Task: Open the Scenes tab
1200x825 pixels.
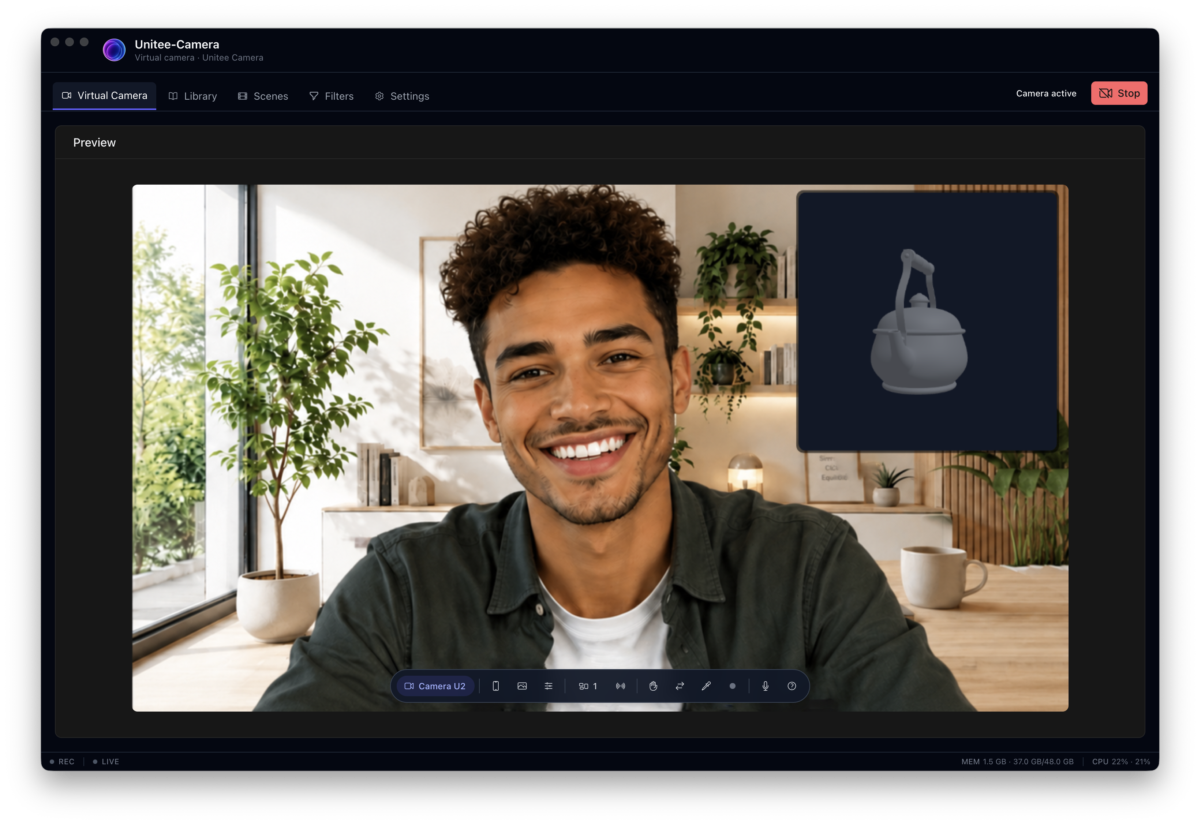Action: (263, 96)
